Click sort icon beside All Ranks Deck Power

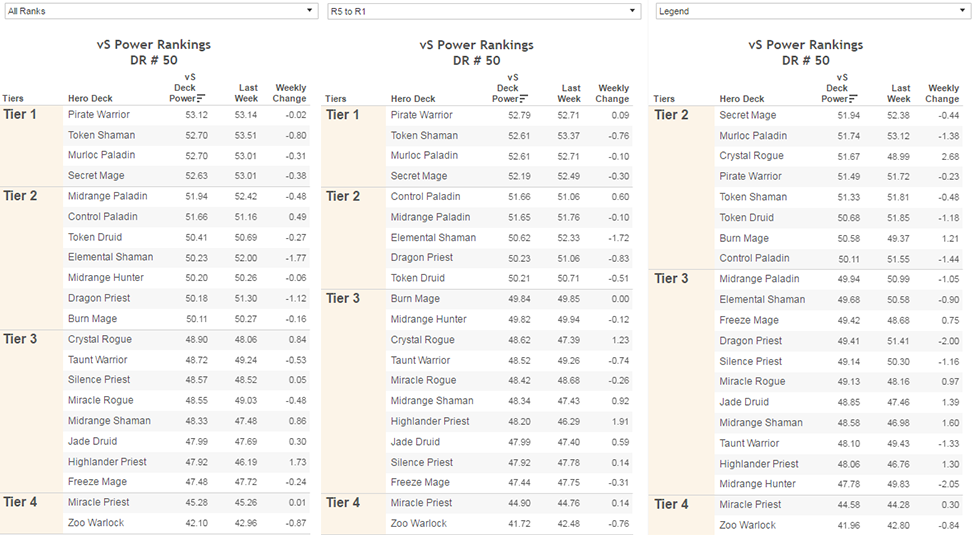point(201,98)
